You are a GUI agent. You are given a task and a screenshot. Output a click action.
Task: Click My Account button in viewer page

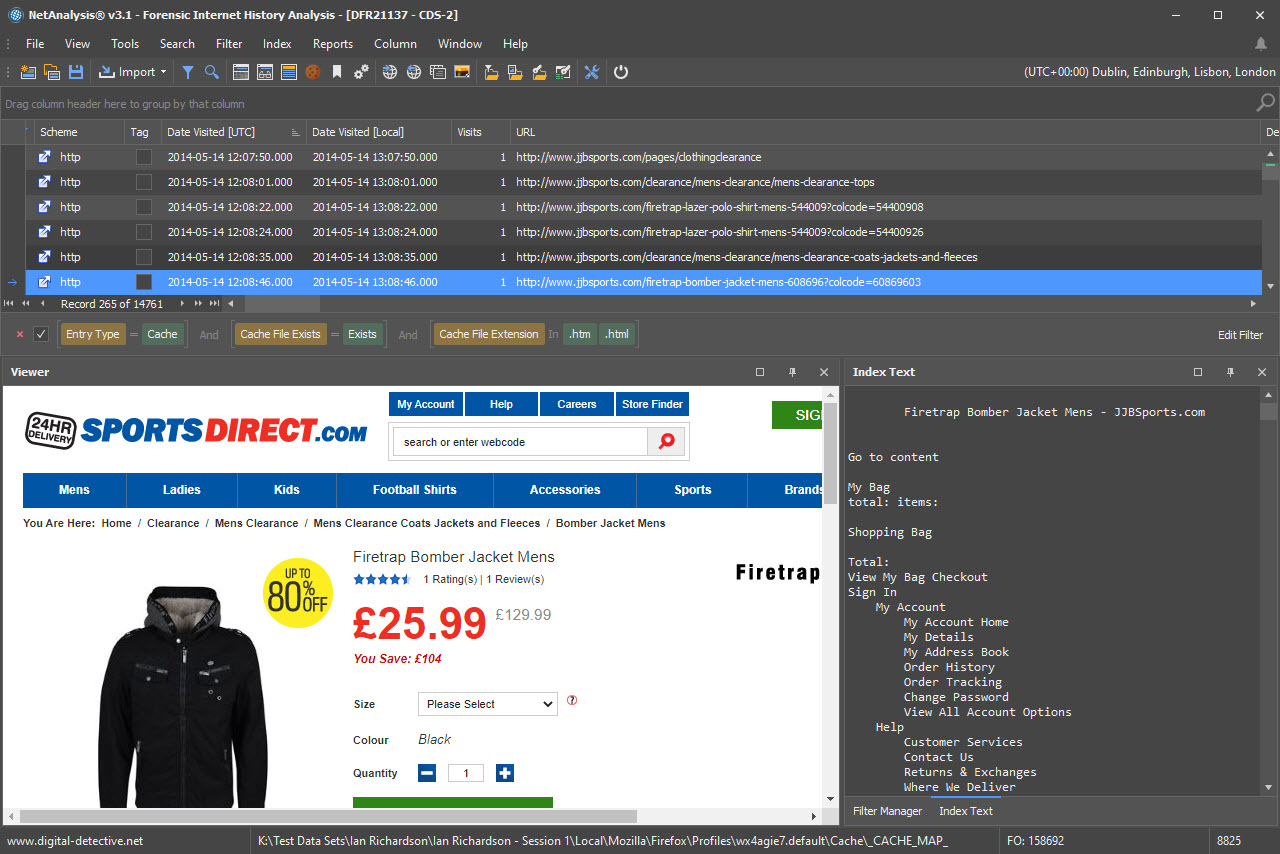tap(426, 404)
